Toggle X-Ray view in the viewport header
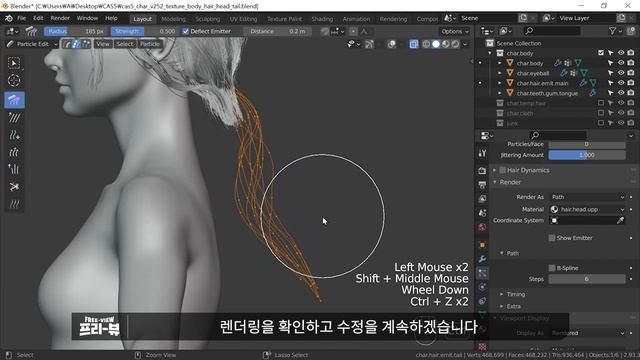Image resolution: width=640 pixels, height=360 pixels. 413,44
